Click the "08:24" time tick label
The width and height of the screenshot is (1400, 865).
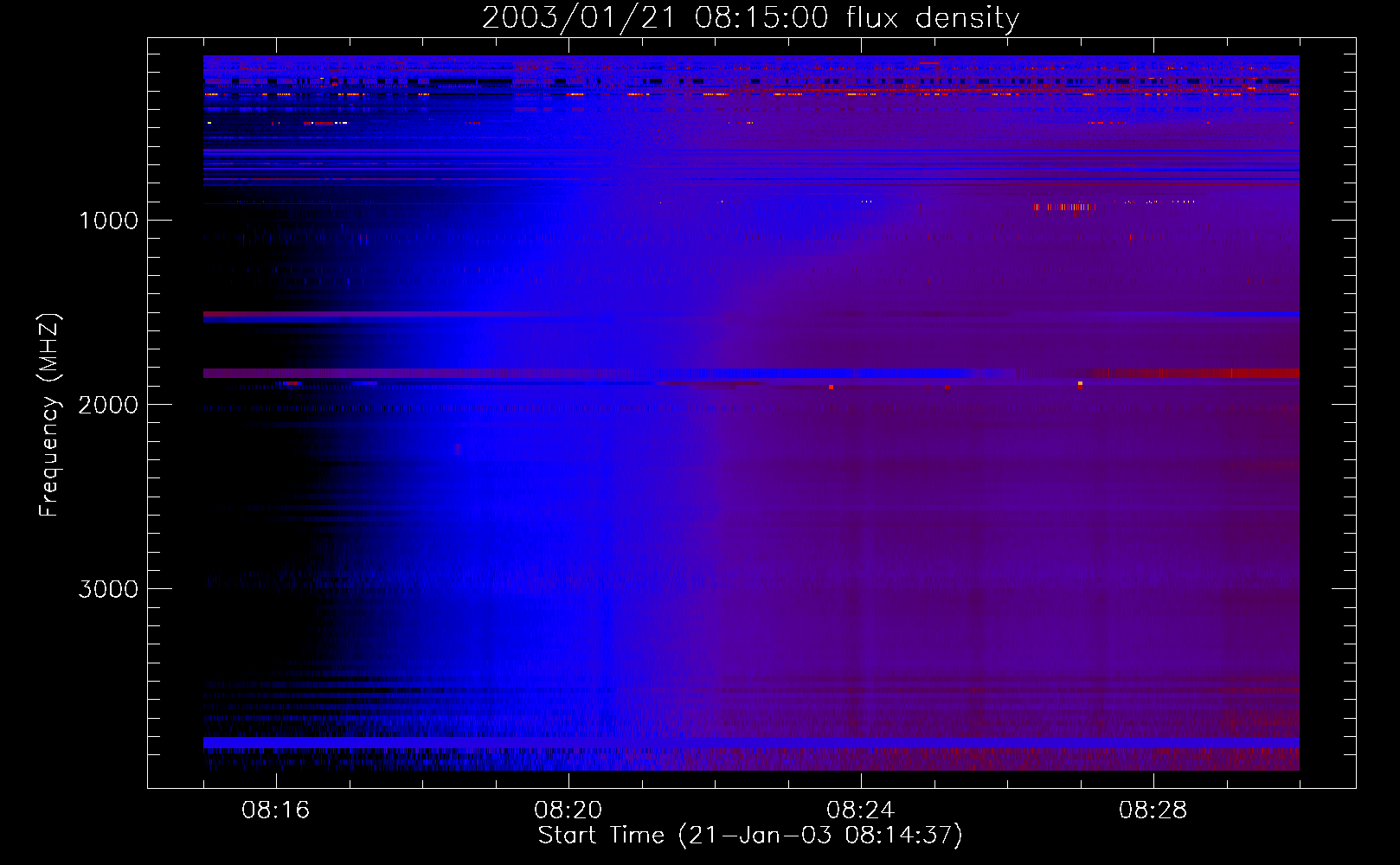pos(861,811)
